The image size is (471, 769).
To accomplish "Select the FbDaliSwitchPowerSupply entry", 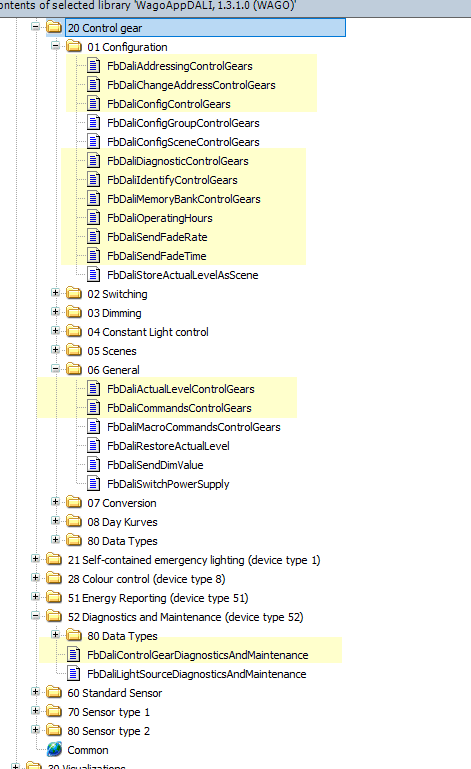I will click(x=168, y=484).
